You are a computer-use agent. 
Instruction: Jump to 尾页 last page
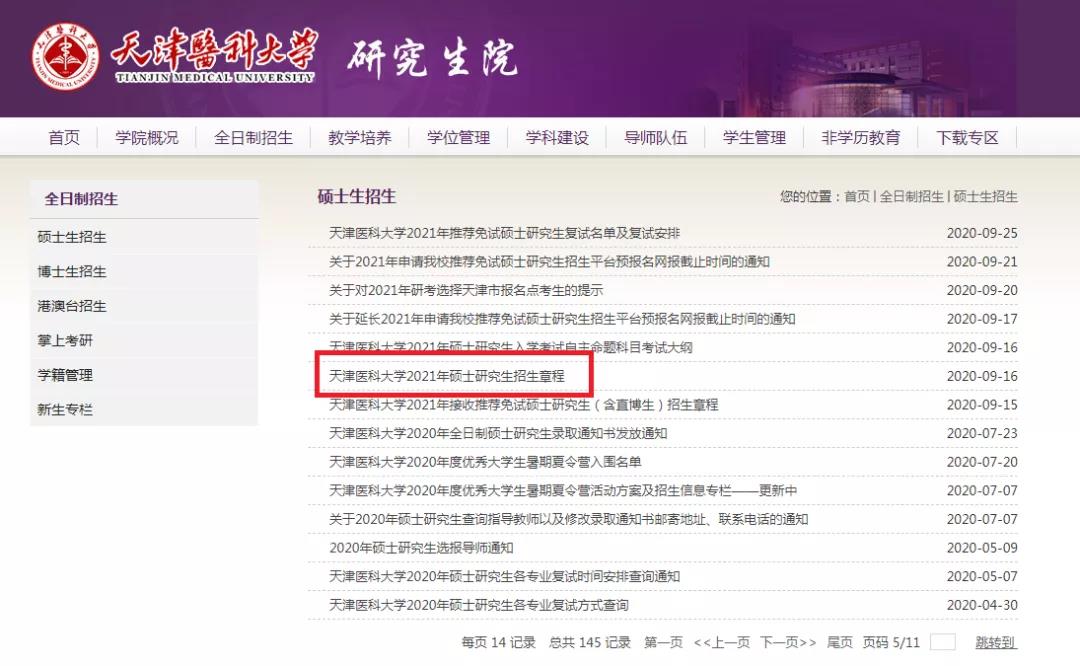click(840, 643)
